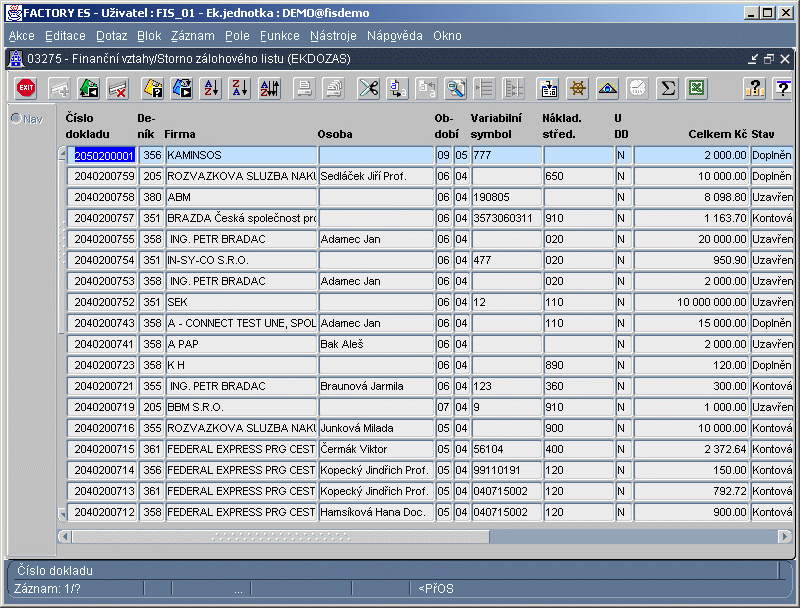Screen dimensions: 800x608
Task: Open the Záznam menu
Action: [192, 36]
